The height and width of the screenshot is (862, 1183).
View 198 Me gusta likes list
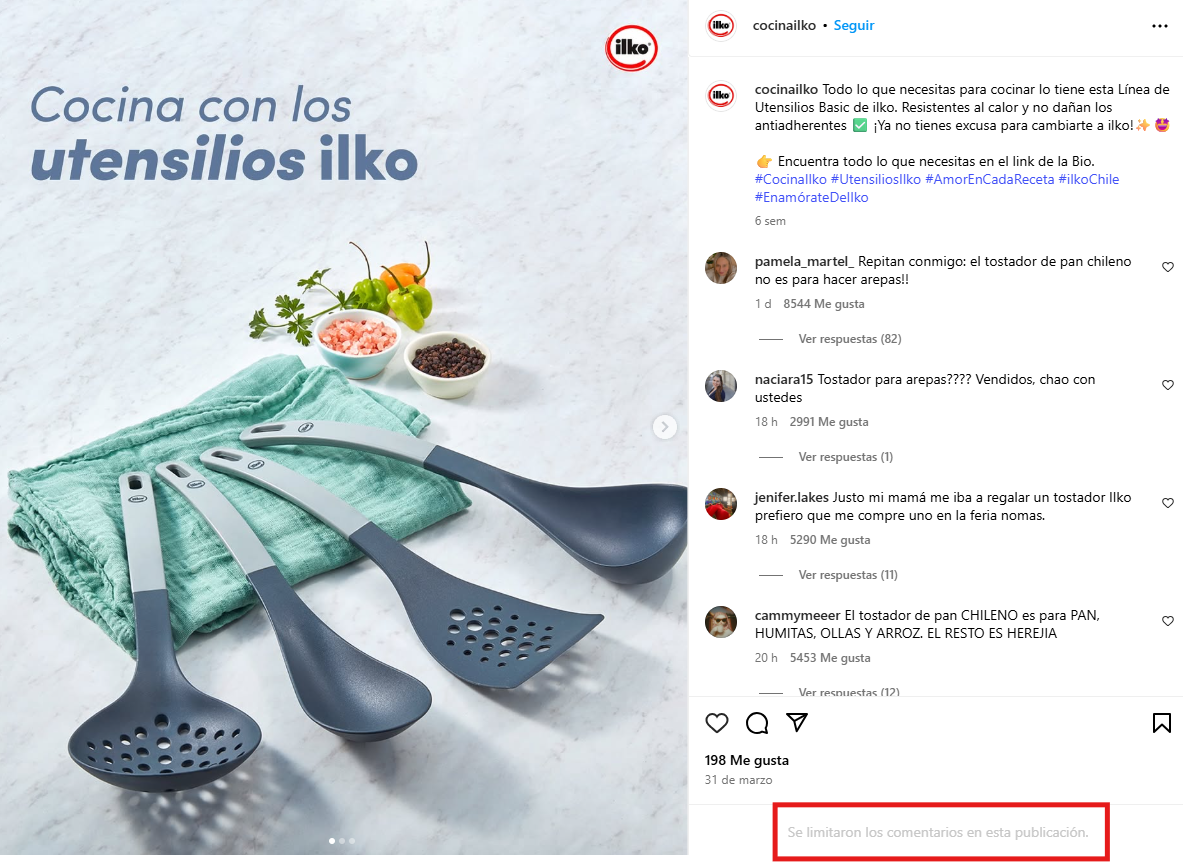[747, 760]
